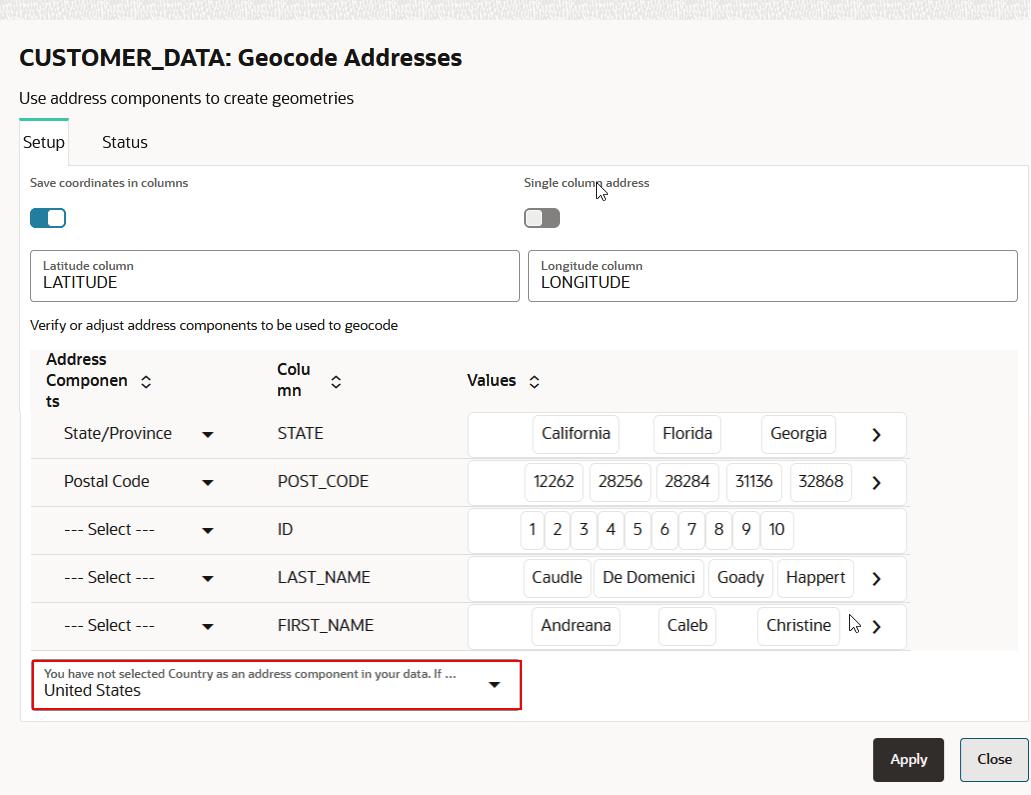Open the Postal Code component dropdown
This screenshot has height=795, width=1031.
coord(207,481)
